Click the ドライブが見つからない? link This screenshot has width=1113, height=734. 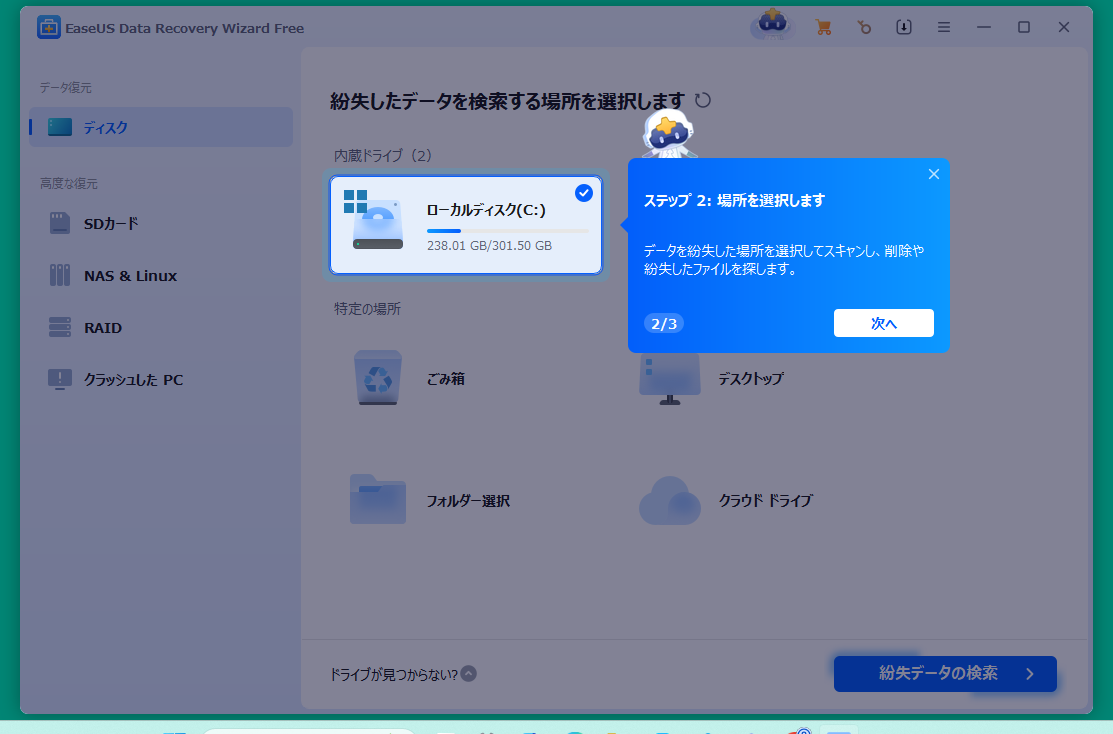coord(394,674)
